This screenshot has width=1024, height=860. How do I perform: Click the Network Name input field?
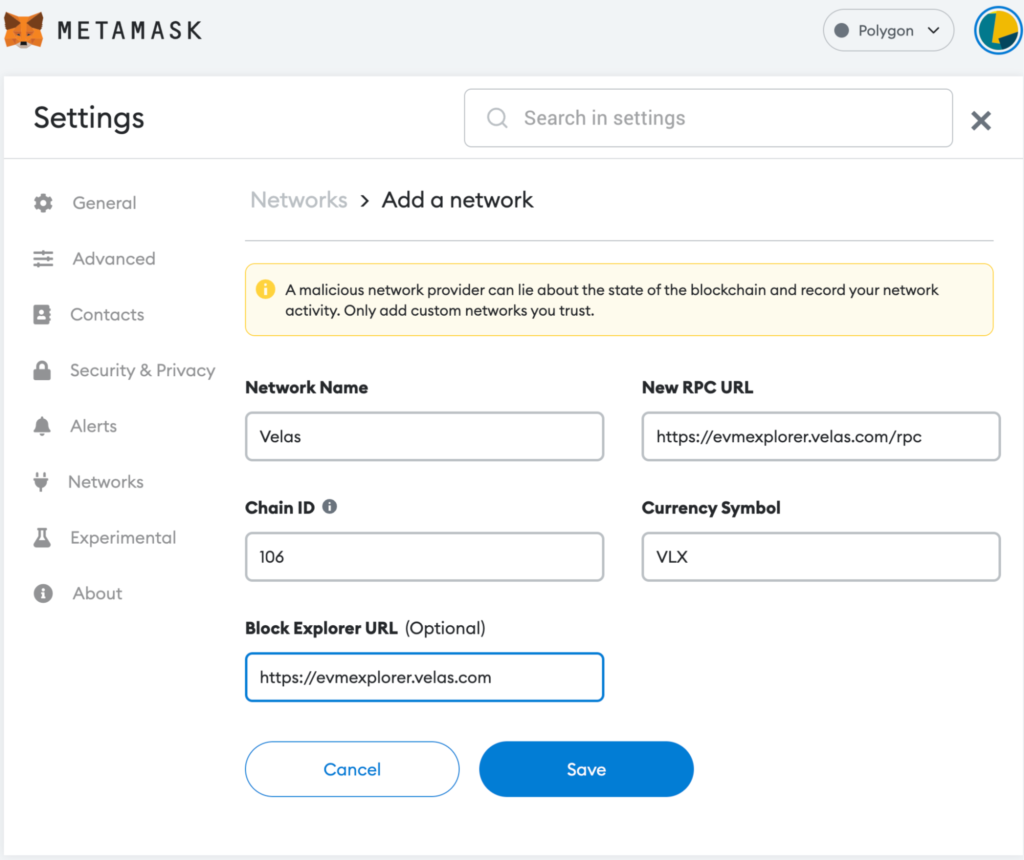(424, 437)
